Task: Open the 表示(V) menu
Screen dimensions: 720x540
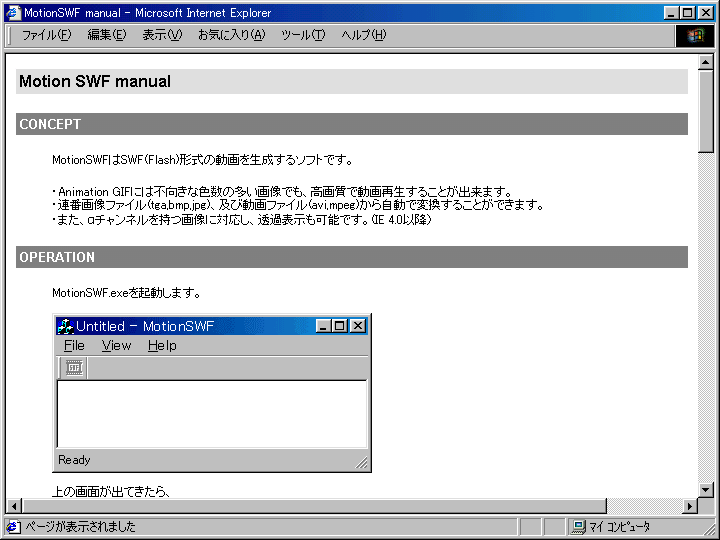Action: coord(162,35)
